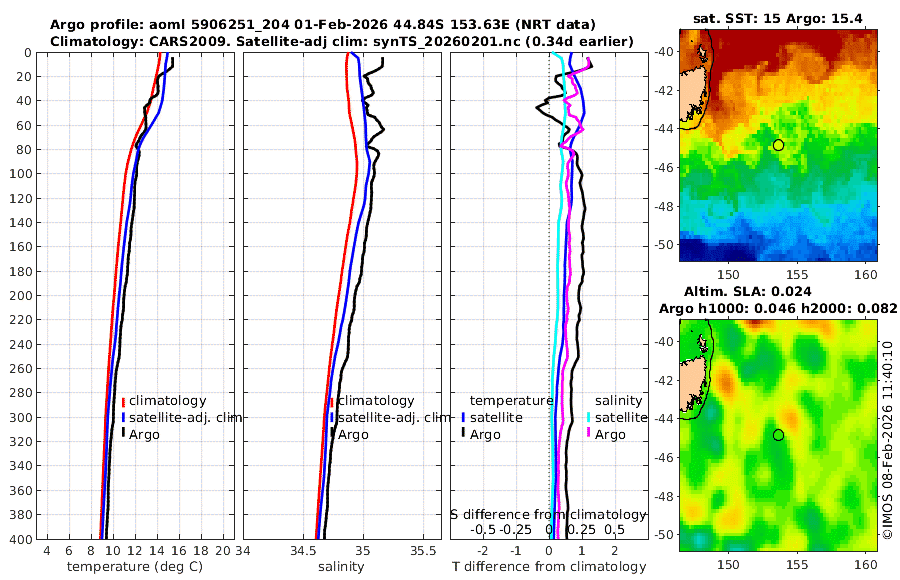Click the IMOS copyright timestamp text
Image resolution: width=900 pixels, height=580 pixels.
click(887, 440)
